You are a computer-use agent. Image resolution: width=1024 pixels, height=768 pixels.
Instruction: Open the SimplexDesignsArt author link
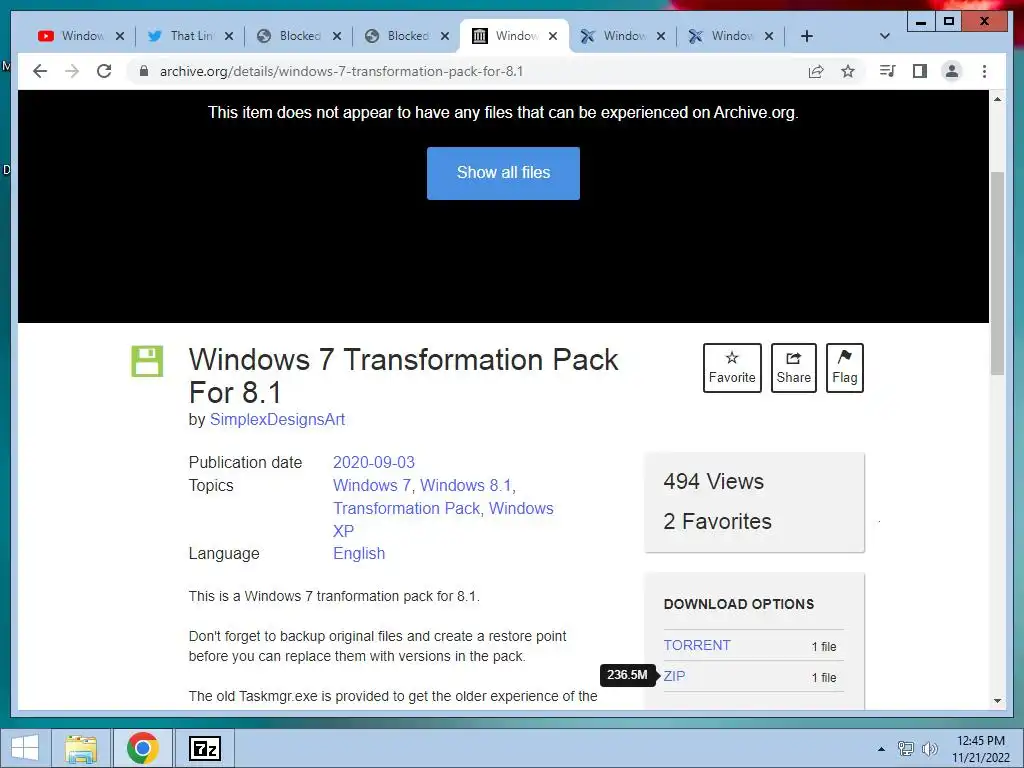coord(277,419)
